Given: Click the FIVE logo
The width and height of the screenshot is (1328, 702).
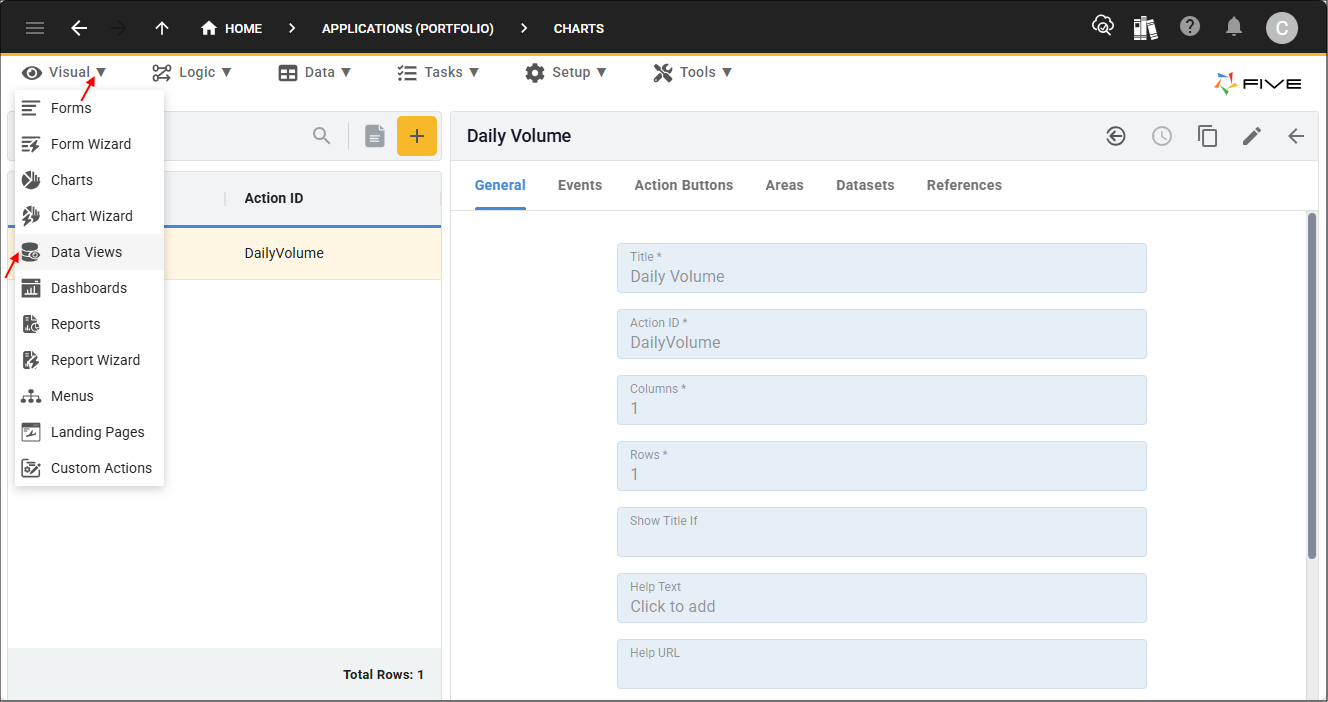Looking at the screenshot, I should [1258, 84].
